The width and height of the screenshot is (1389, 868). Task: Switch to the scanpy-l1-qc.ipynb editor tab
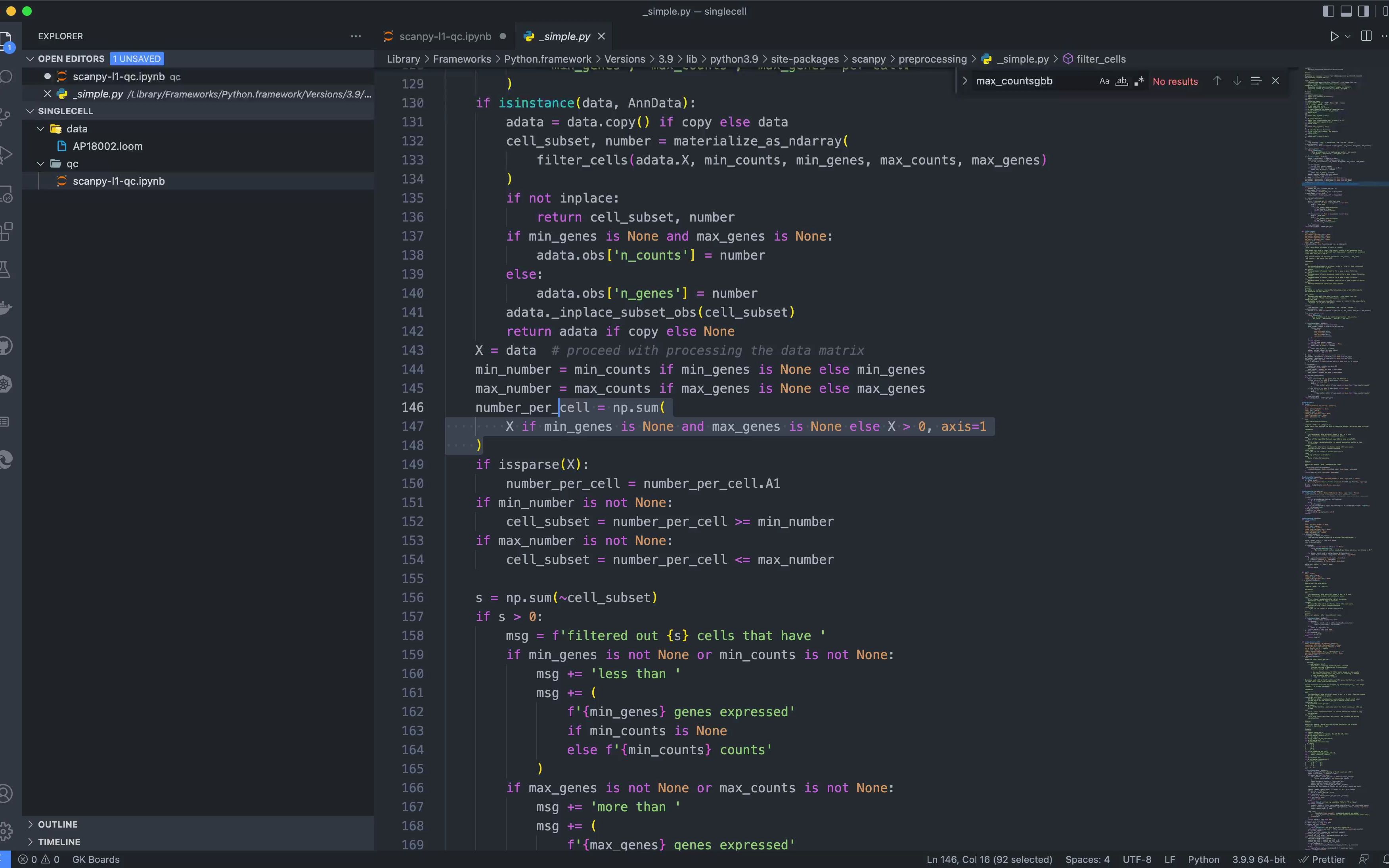[x=445, y=36]
